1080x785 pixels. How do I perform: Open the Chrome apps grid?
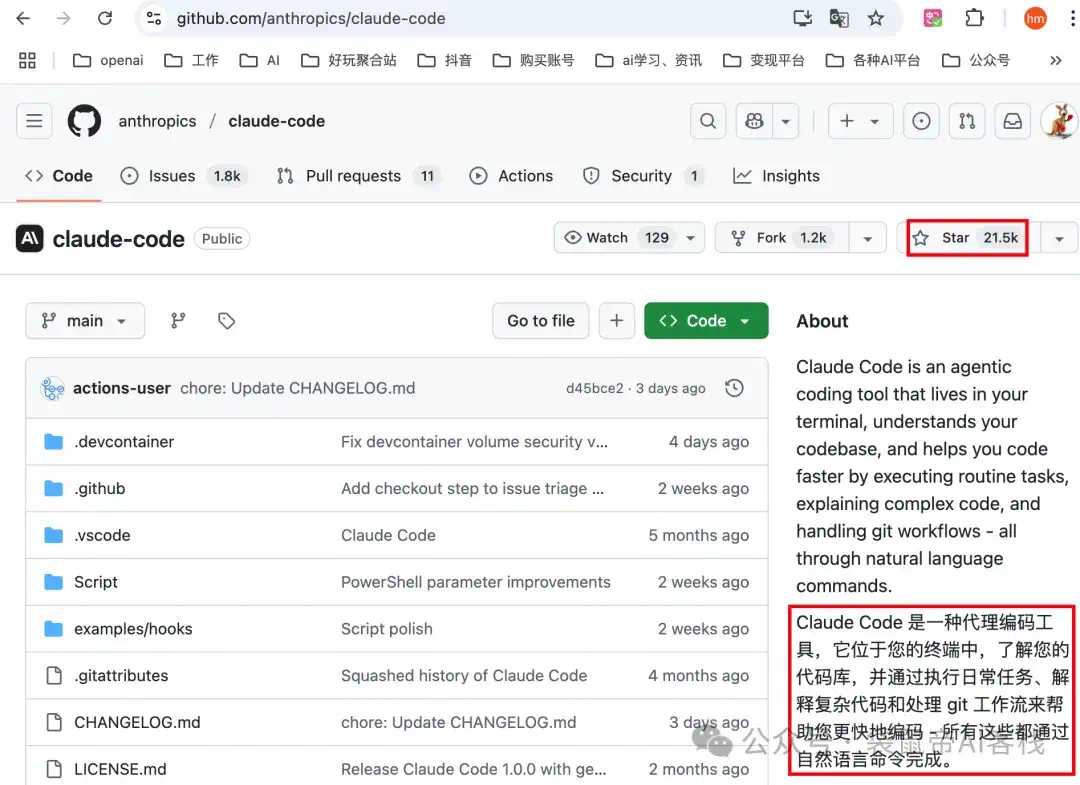(28, 61)
